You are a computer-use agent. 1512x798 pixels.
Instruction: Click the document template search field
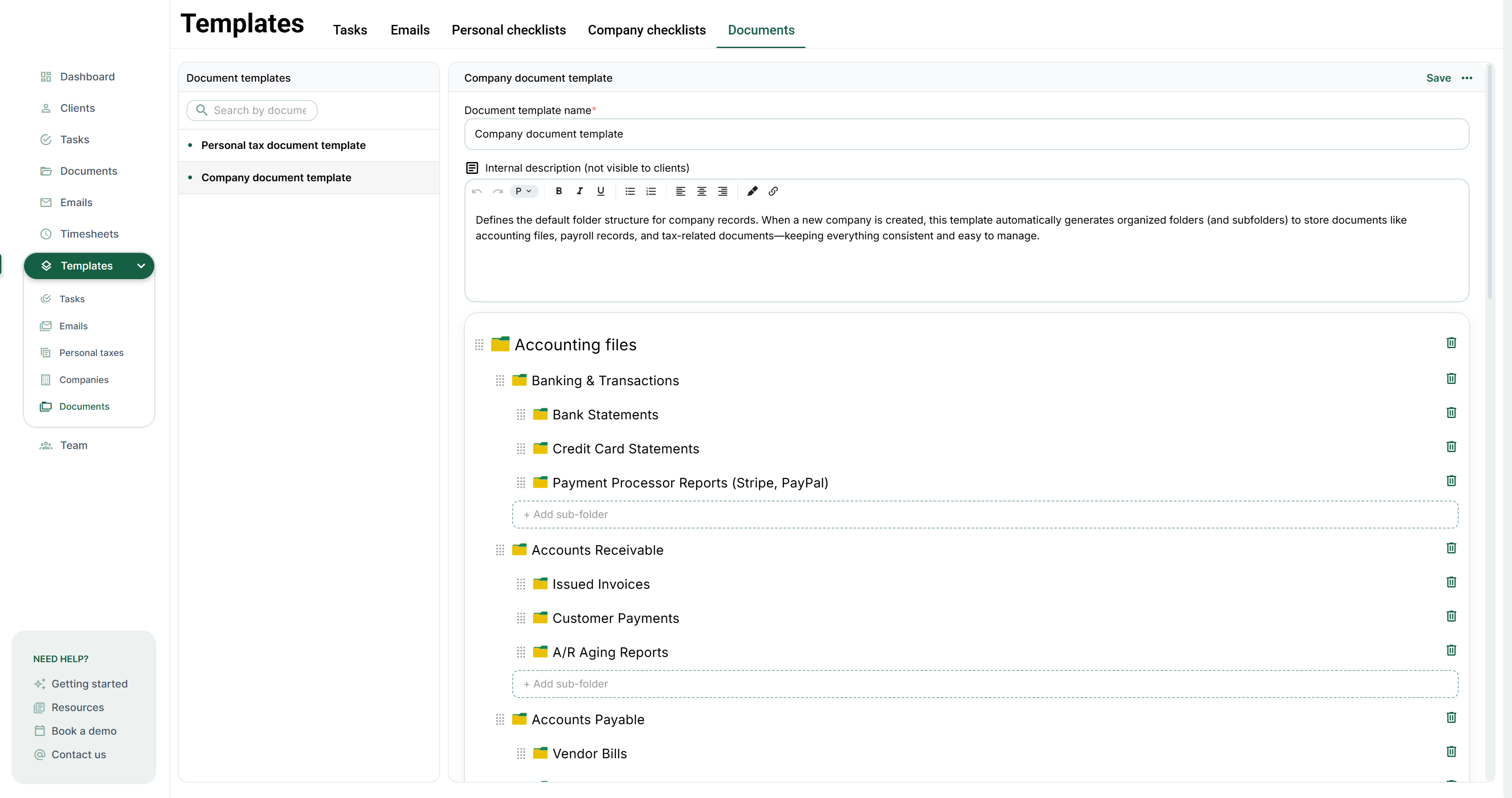pyautogui.click(x=259, y=111)
